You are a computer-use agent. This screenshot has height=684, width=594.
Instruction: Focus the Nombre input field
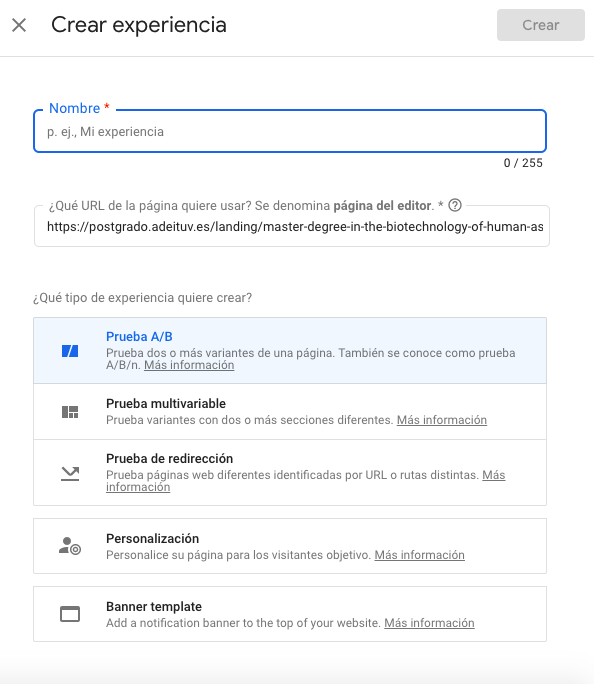290,131
